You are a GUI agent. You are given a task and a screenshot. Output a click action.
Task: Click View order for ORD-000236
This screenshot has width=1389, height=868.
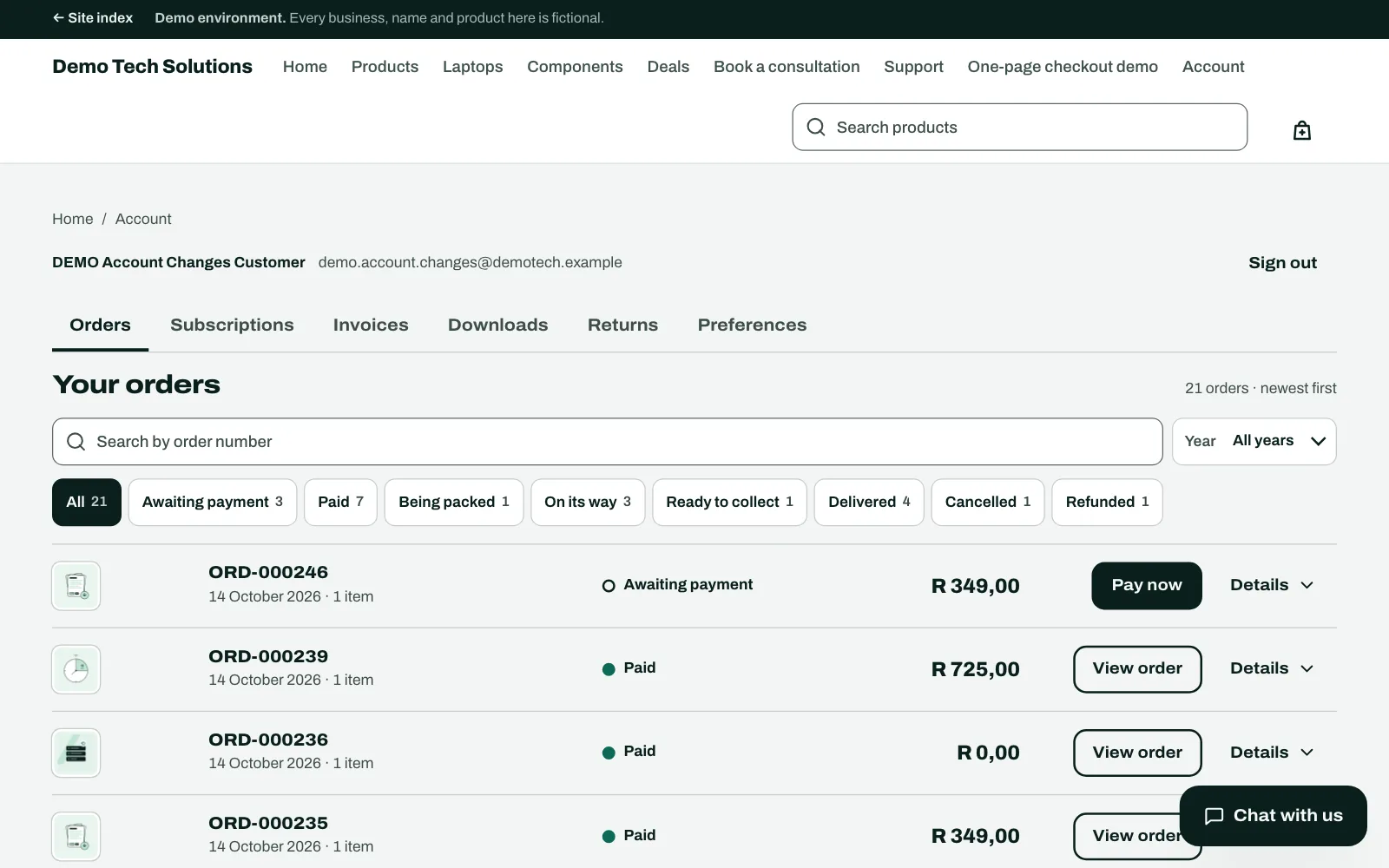(x=1137, y=753)
